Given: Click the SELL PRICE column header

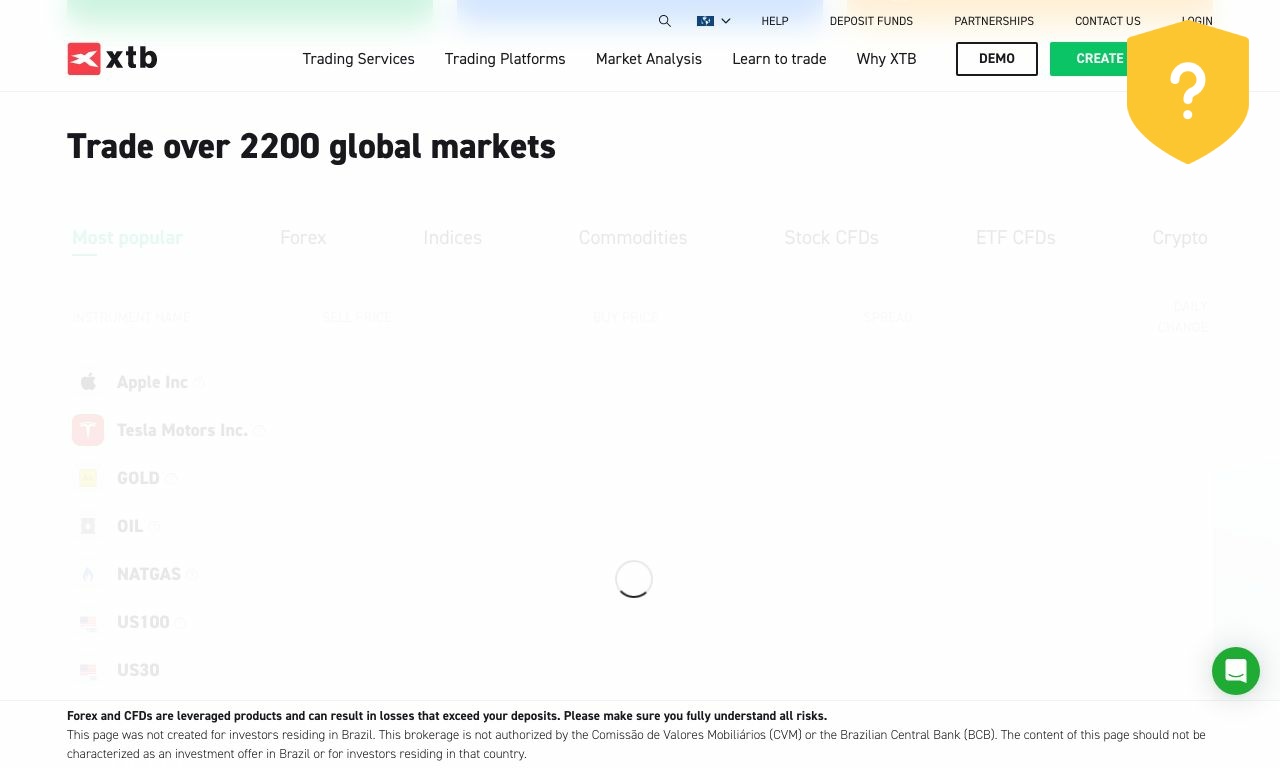Looking at the screenshot, I should tap(357, 317).
